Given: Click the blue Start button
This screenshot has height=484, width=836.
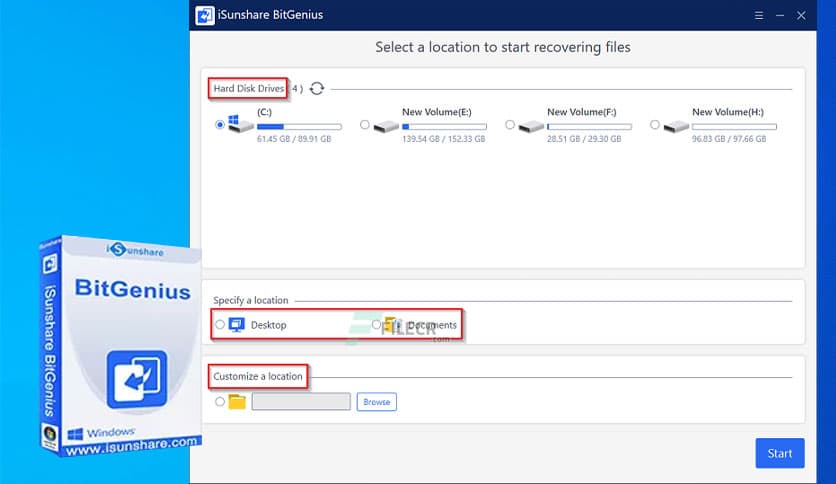Looking at the screenshot, I should click(x=779, y=453).
